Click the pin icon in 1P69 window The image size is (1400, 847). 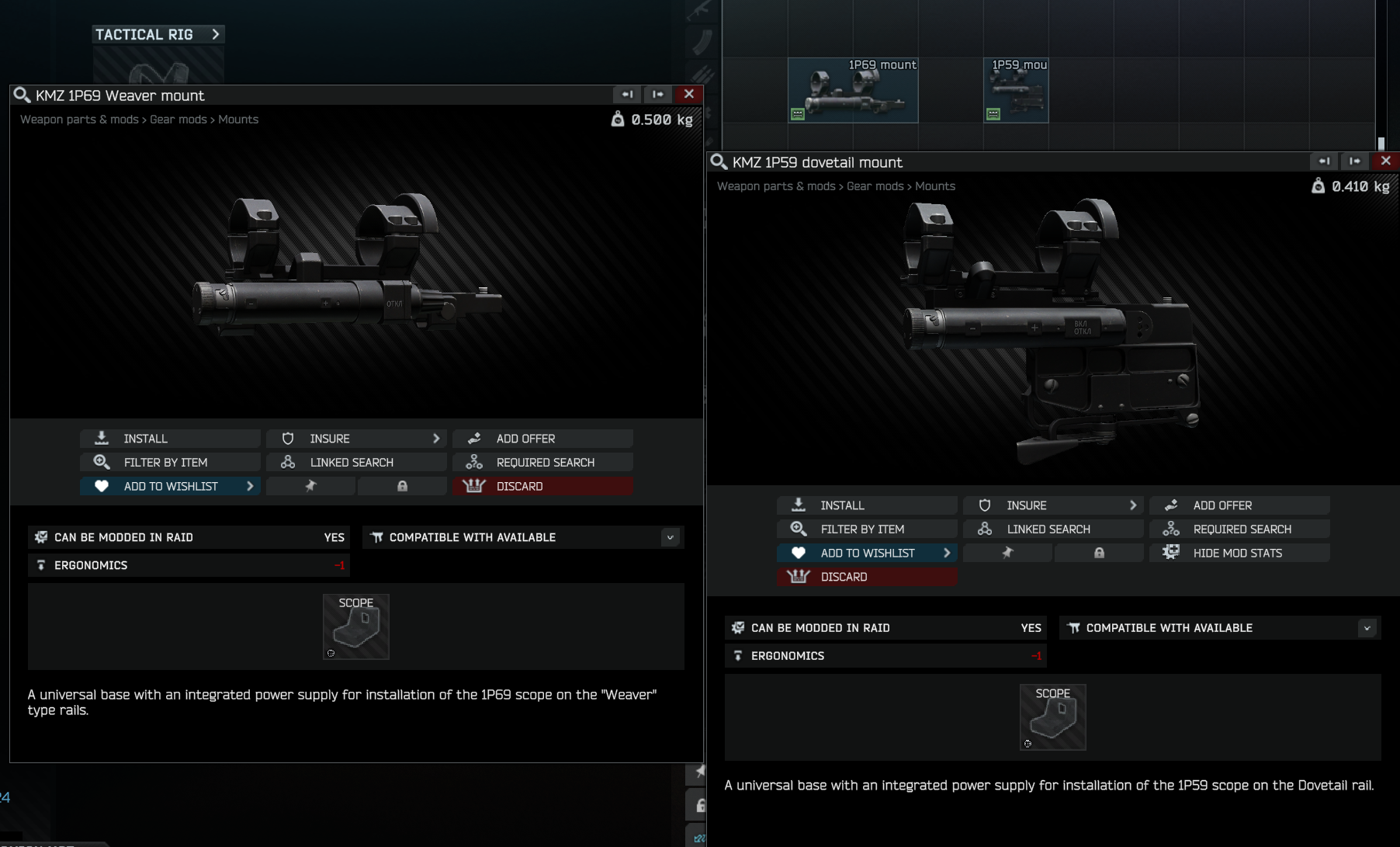tap(310, 486)
